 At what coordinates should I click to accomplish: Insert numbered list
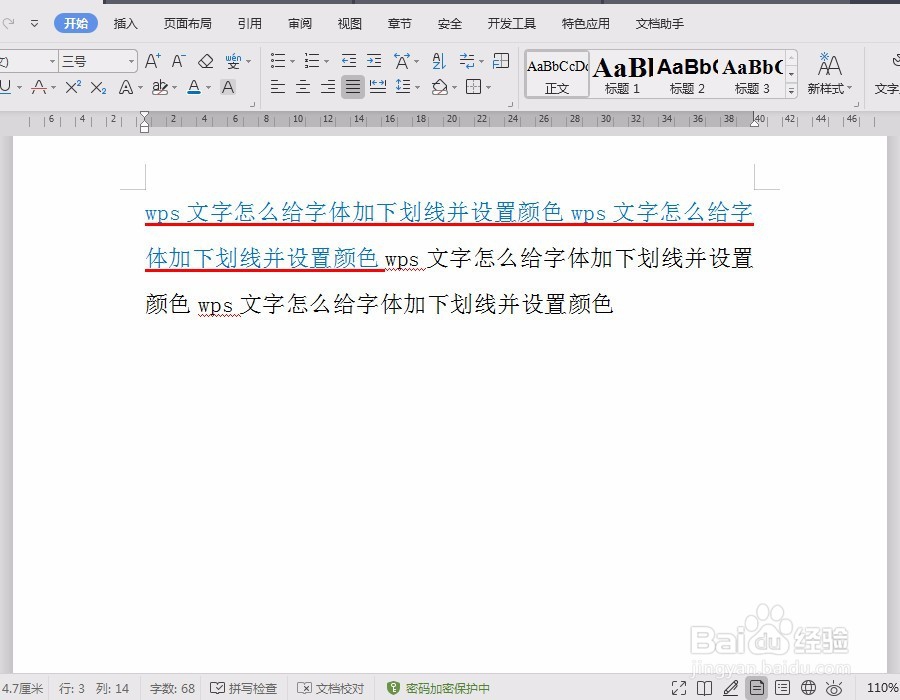[312, 60]
